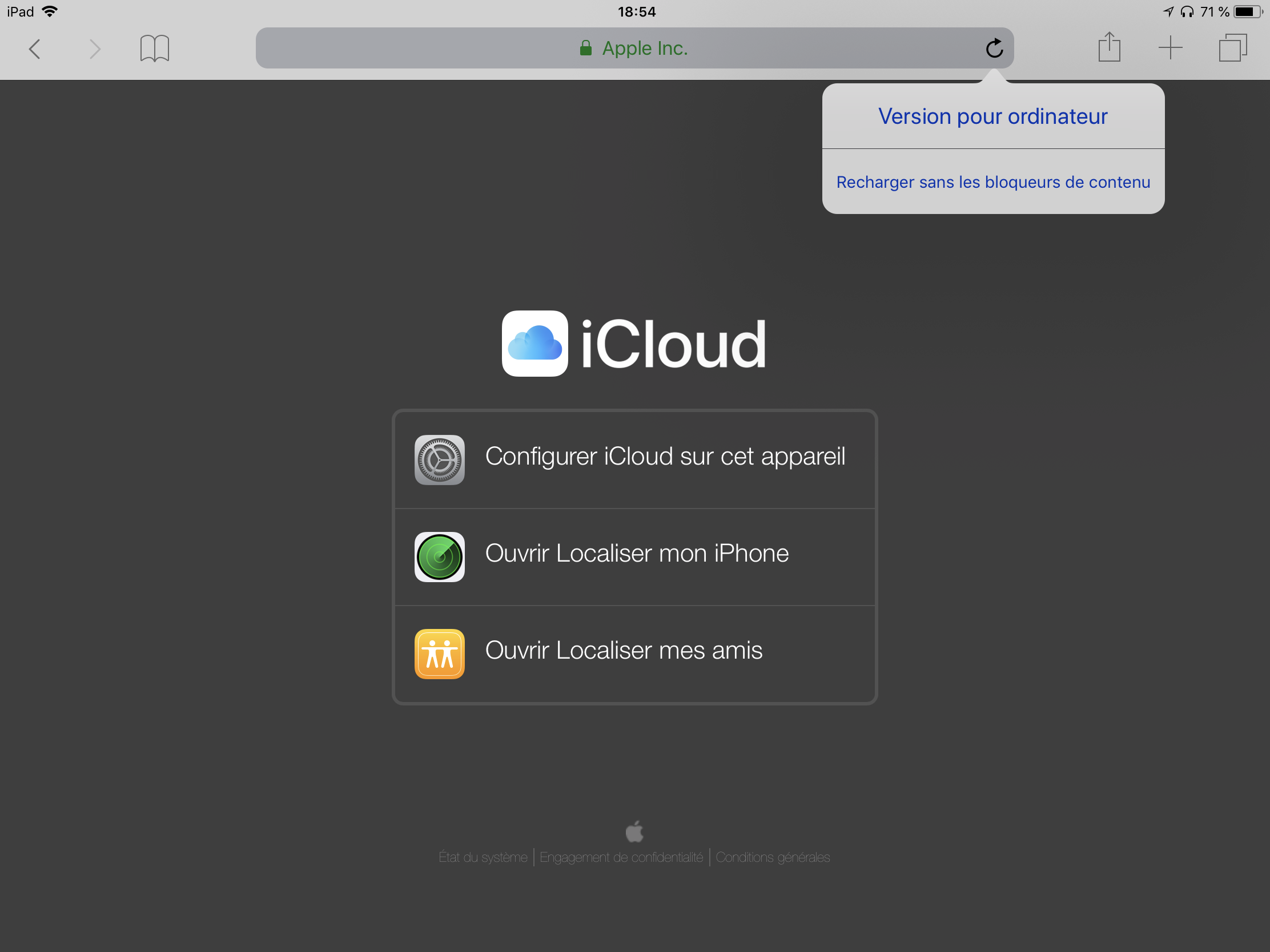This screenshot has width=1270, height=952.
Task: Open Engagement de confidentialité
Action: [621, 857]
